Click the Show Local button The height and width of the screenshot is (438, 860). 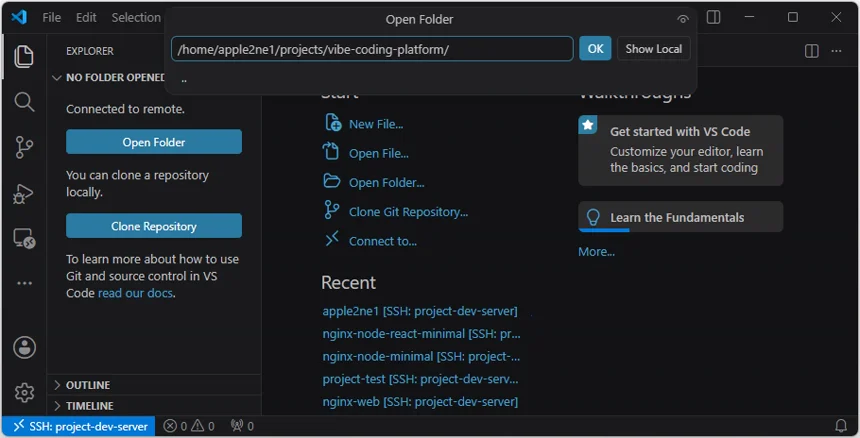[654, 49]
